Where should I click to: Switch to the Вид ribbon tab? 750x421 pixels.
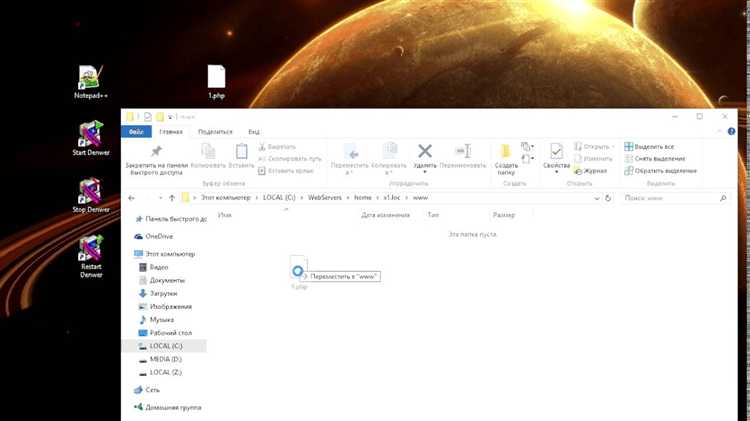(254, 132)
